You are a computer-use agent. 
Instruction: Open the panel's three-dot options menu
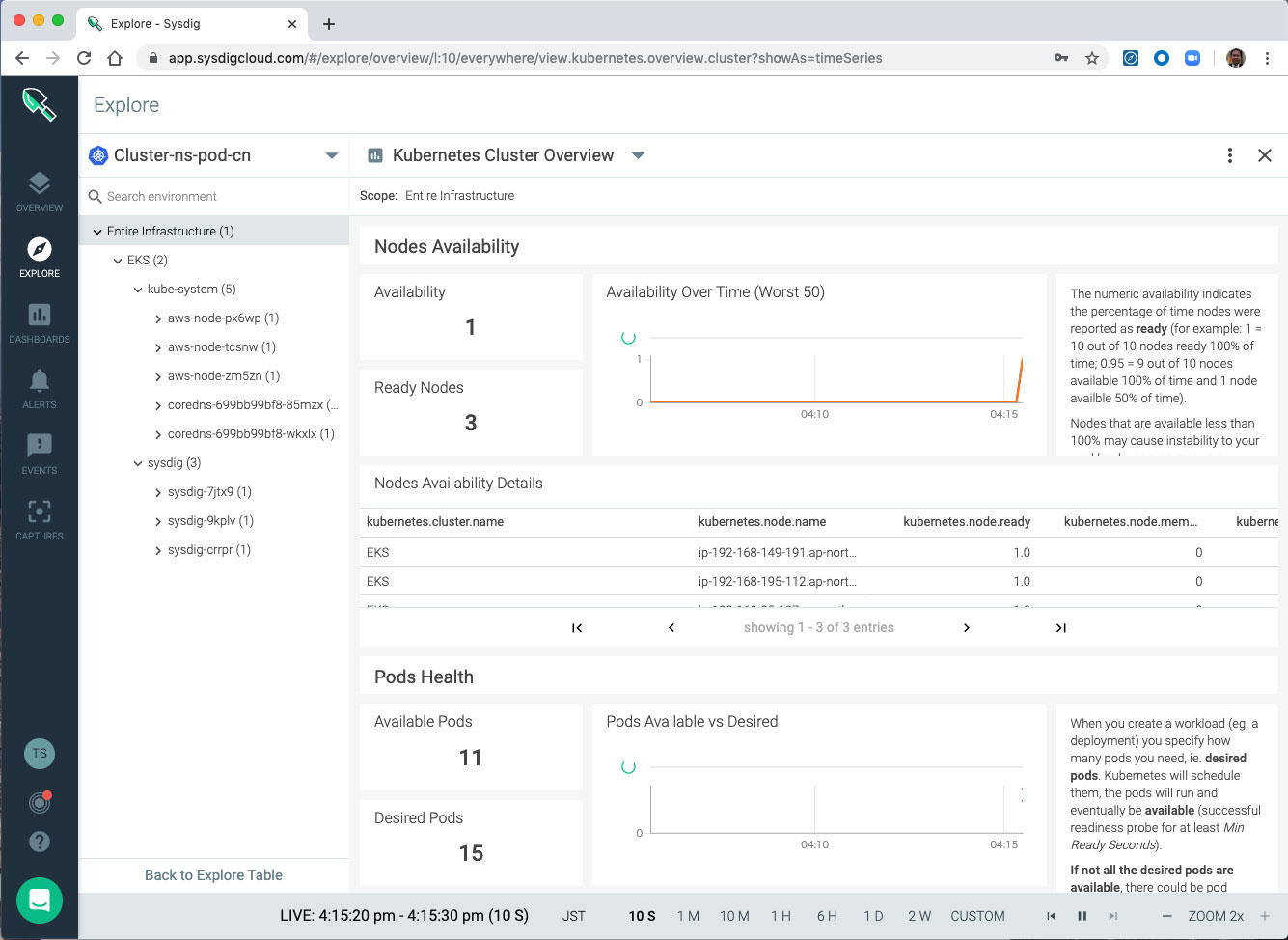click(1229, 155)
